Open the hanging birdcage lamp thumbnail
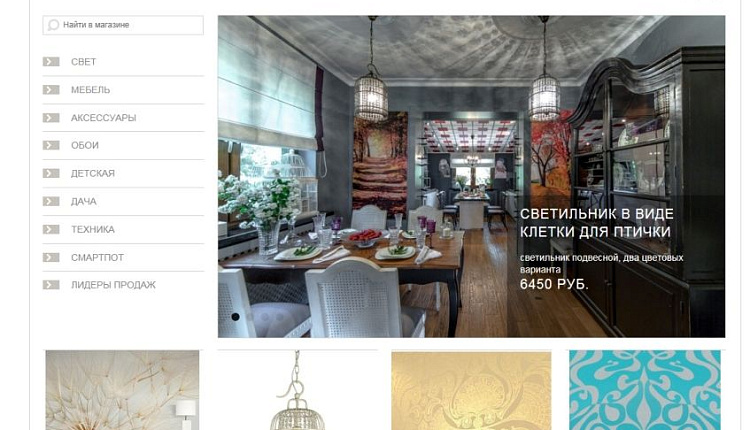The width and height of the screenshot is (750, 430). click(x=297, y=390)
